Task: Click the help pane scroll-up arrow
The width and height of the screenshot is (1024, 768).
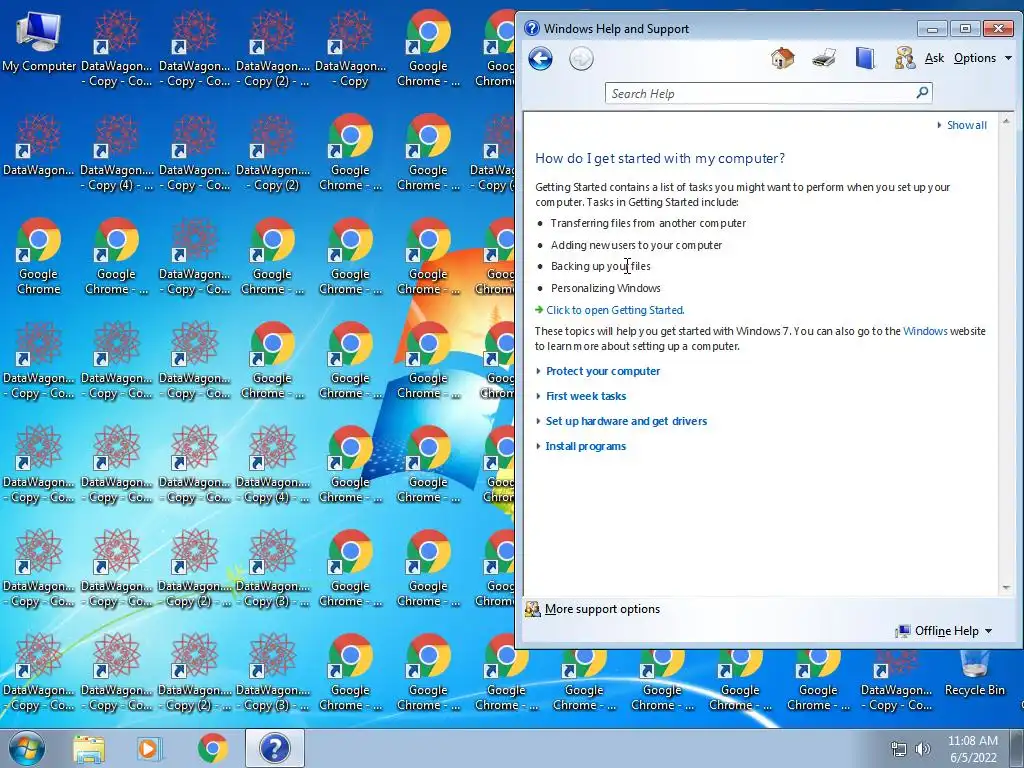Action: 1006,121
